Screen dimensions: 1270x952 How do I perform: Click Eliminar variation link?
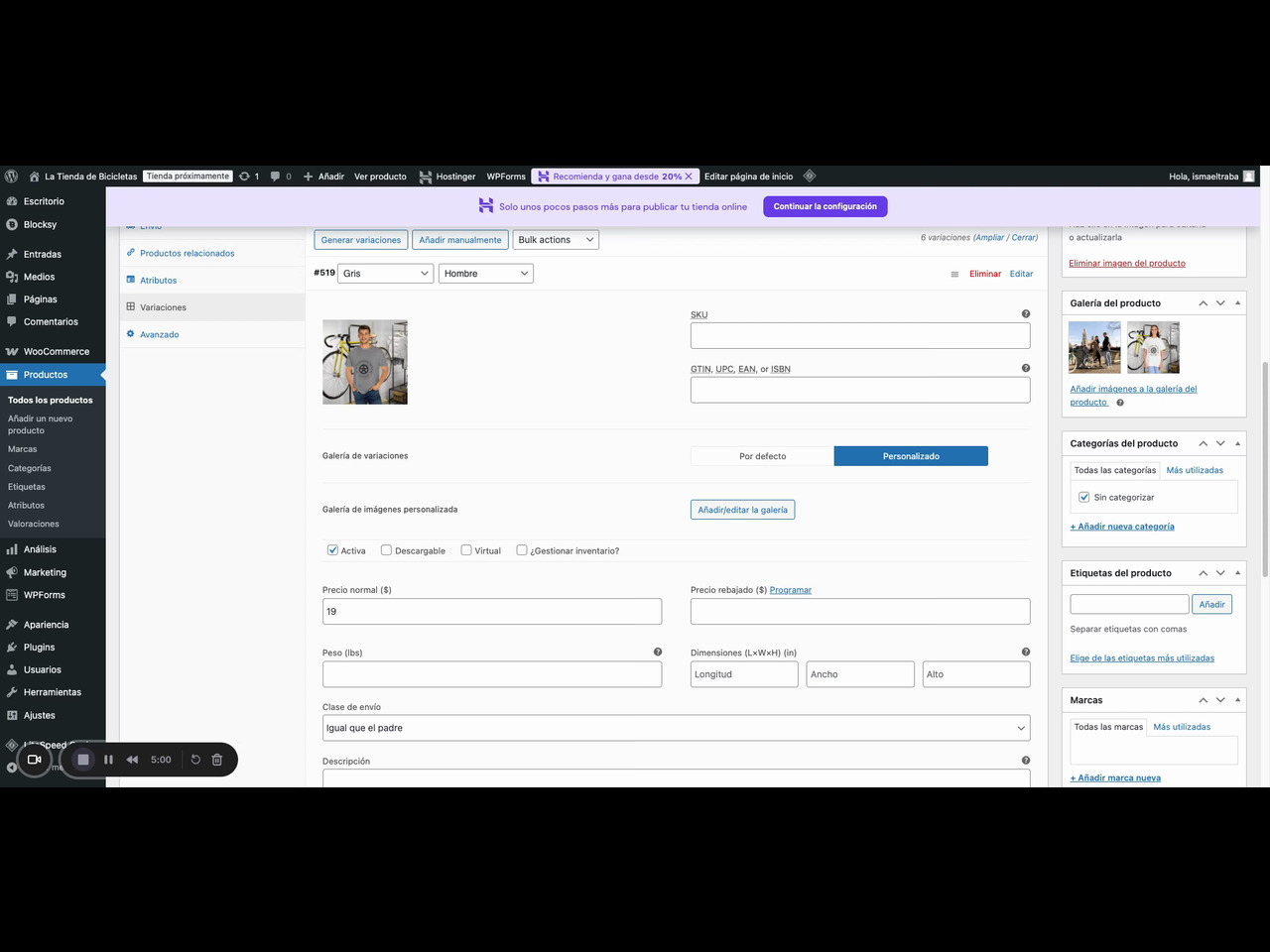click(x=985, y=274)
